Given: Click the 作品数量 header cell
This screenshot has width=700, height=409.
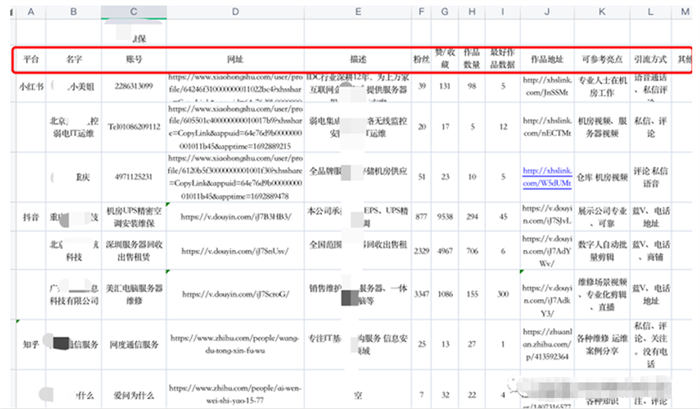Looking at the screenshot, I should (472, 59).
